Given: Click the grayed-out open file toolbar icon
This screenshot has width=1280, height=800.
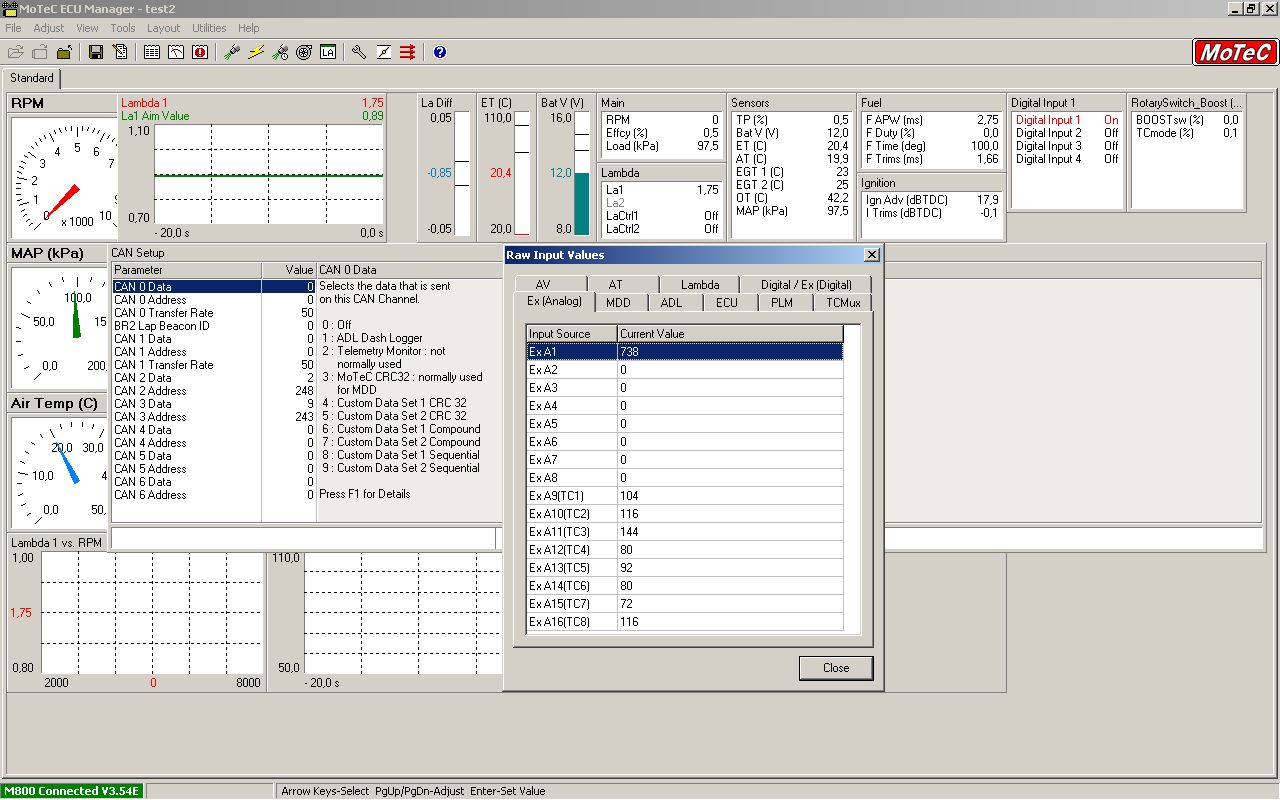Looking at the screenshot, I should pos(16,52).
